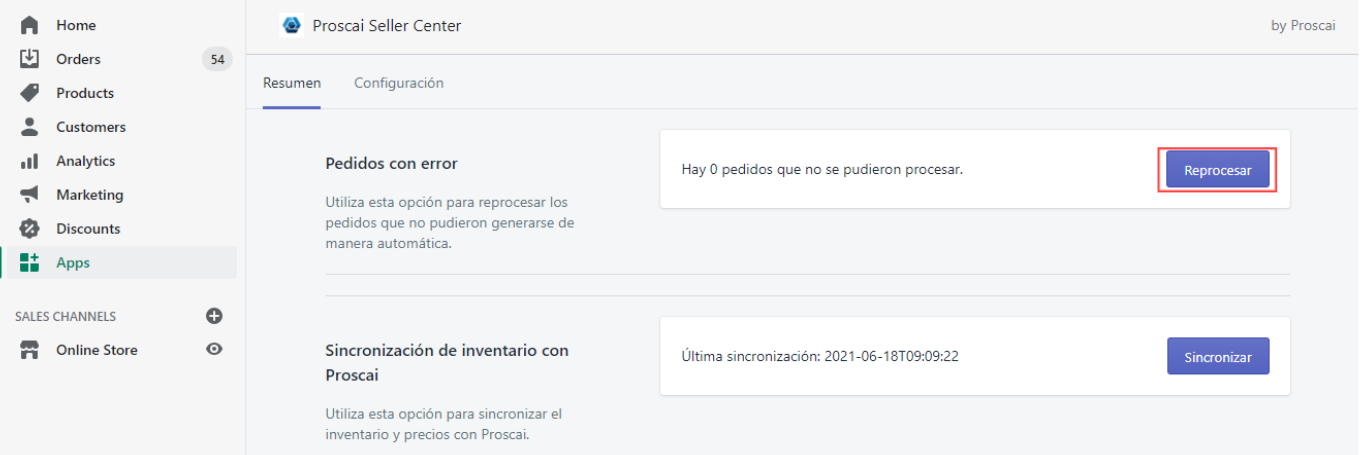Select Apps in the sidebar
Screen dimensions: 1361x455
(120, 263)
